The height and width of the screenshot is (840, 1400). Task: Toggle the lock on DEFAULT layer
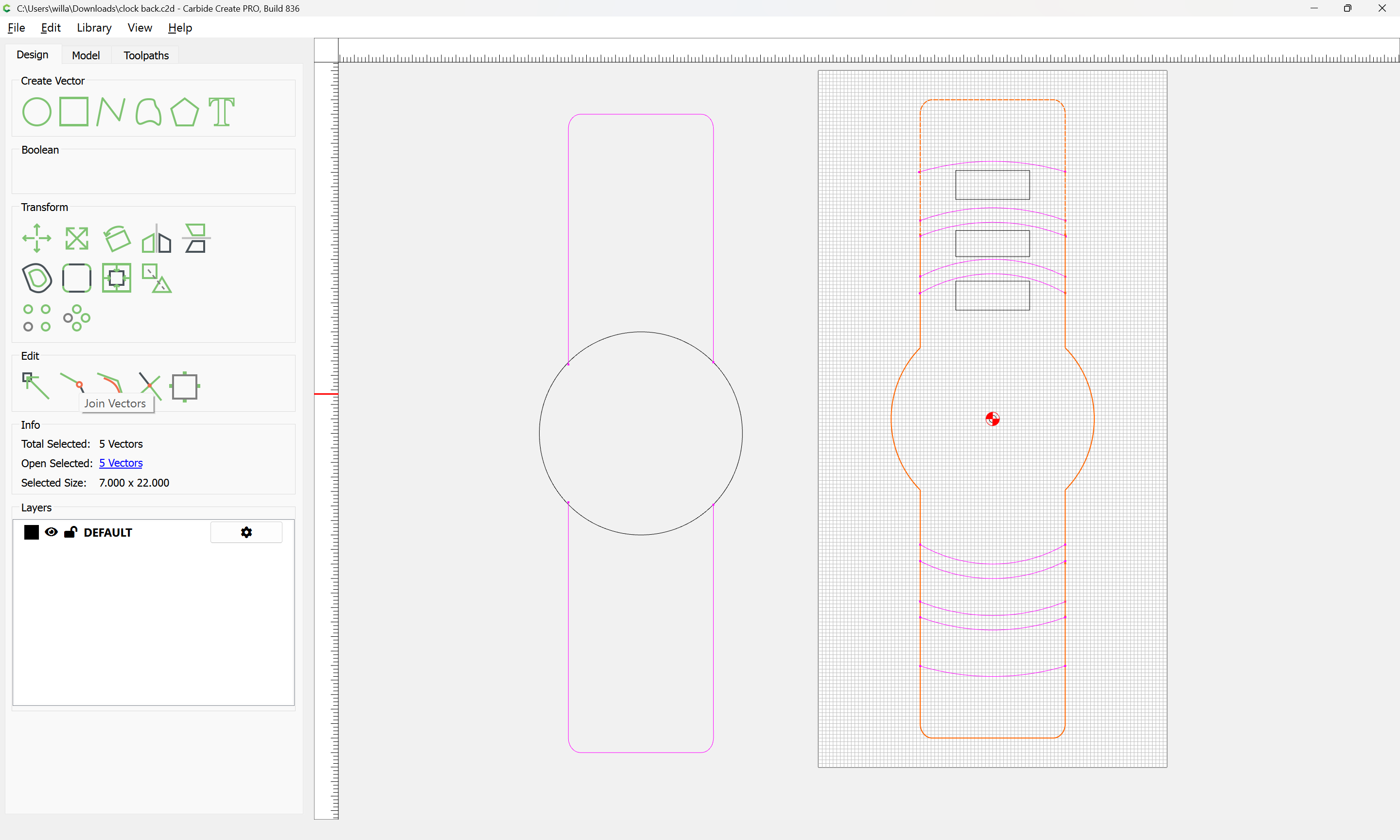pos(71,532)
